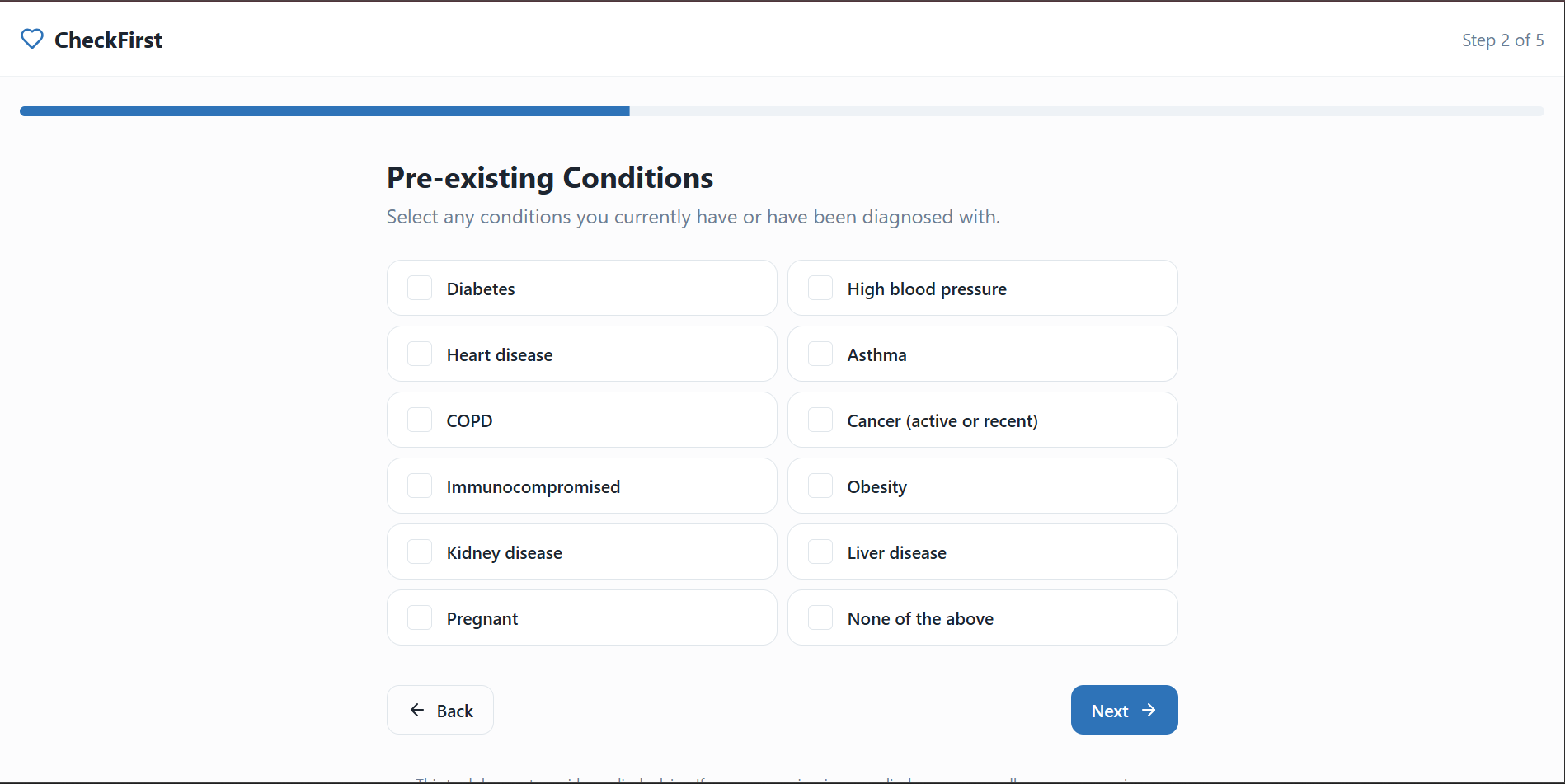Click the blue step progress bar

tap(325, 111)
